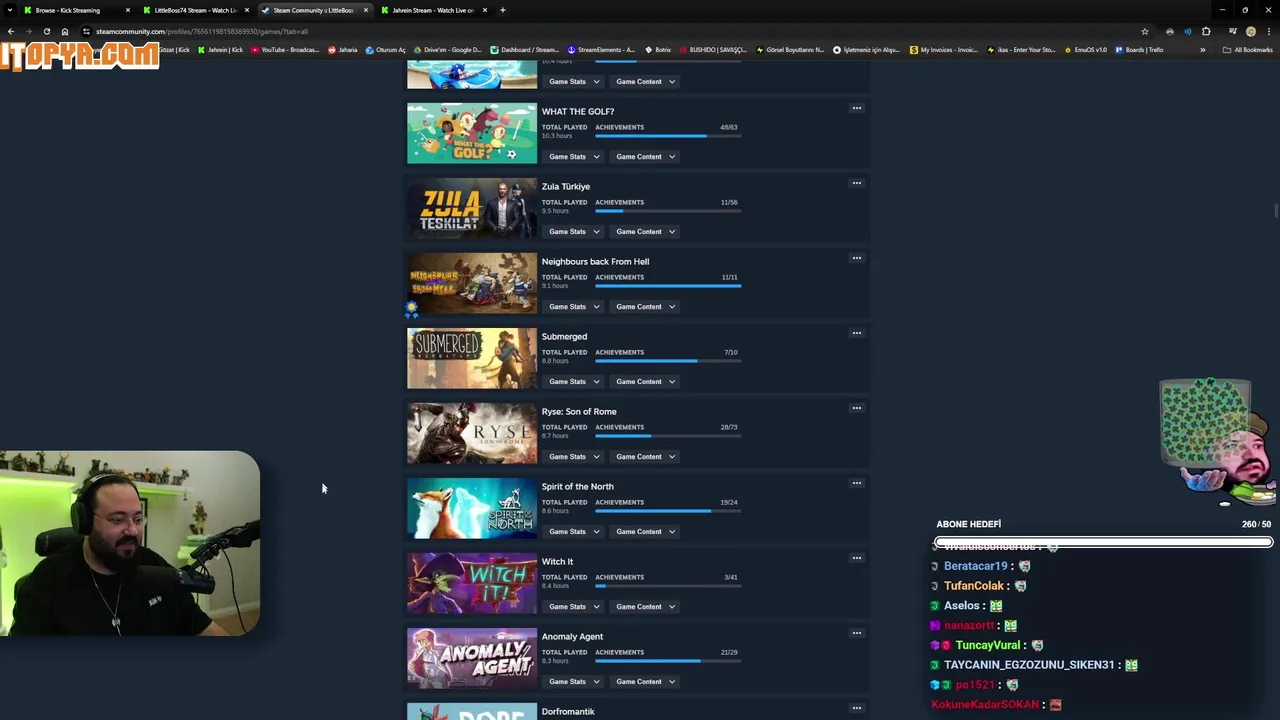Open the EmuOS v1.0 bookmark
Viewport: 1280px width, 720px height.
1086,50
